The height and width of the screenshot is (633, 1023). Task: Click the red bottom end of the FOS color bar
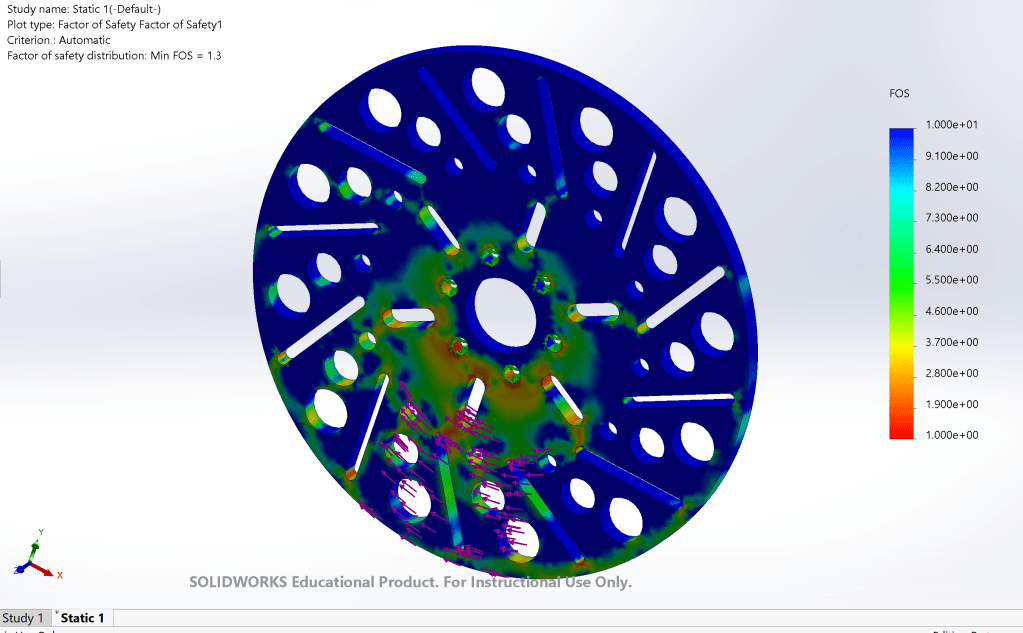coord(902,430)
